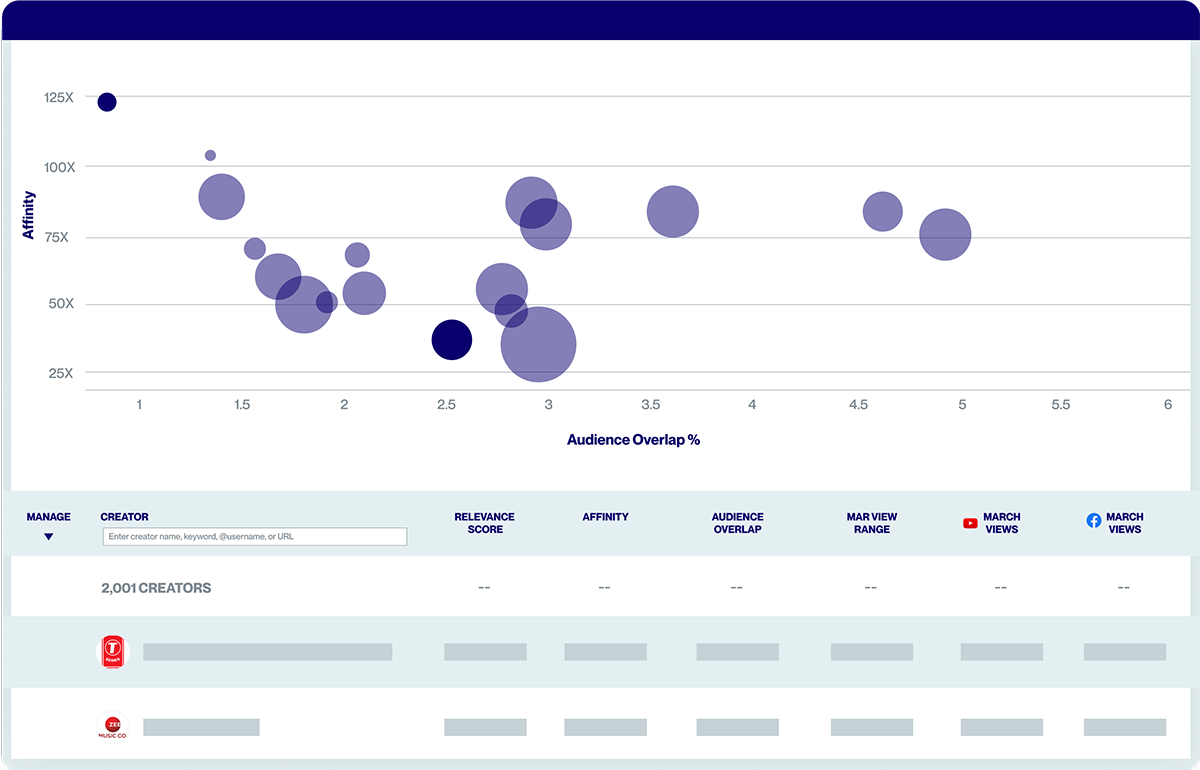Click the Facebook icon in column header

[x=1094, y=521]
